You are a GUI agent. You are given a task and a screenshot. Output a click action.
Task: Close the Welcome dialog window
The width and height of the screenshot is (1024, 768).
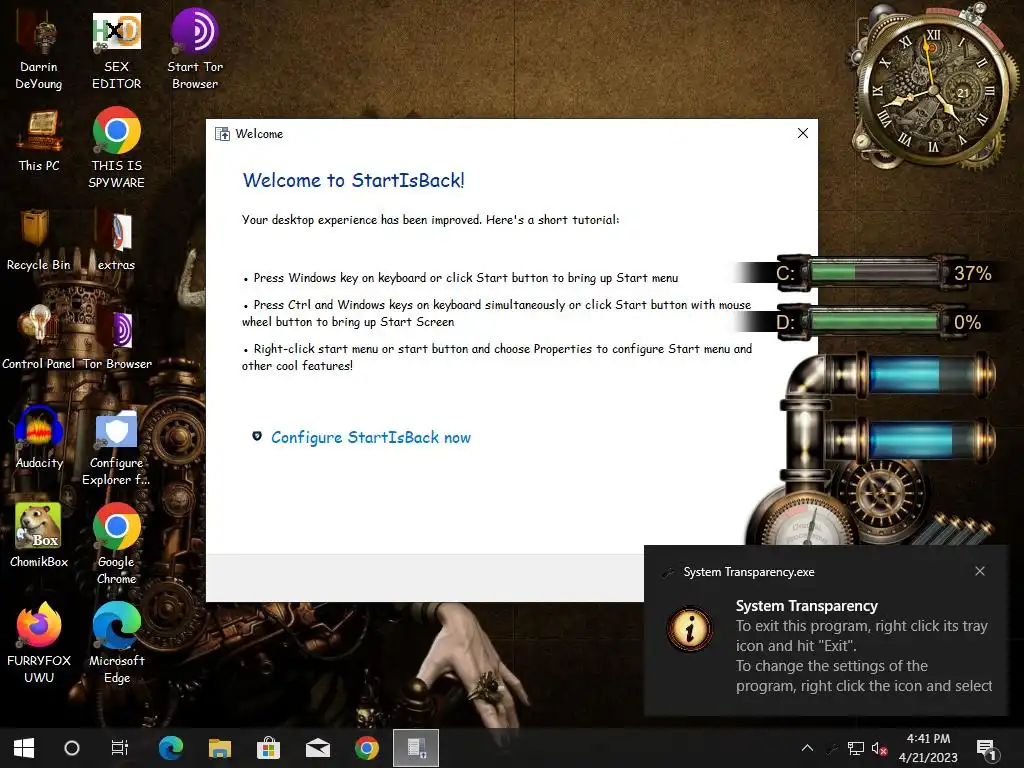[x=803, y=133]
